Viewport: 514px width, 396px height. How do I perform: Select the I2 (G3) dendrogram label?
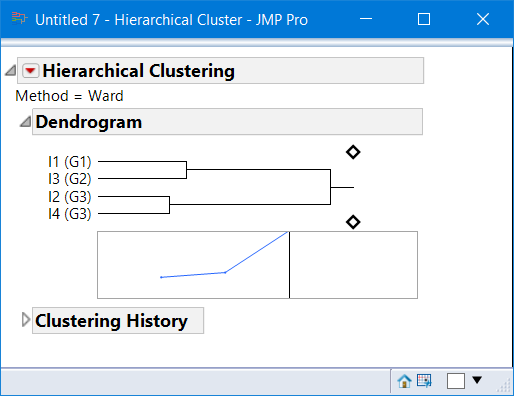69,197
